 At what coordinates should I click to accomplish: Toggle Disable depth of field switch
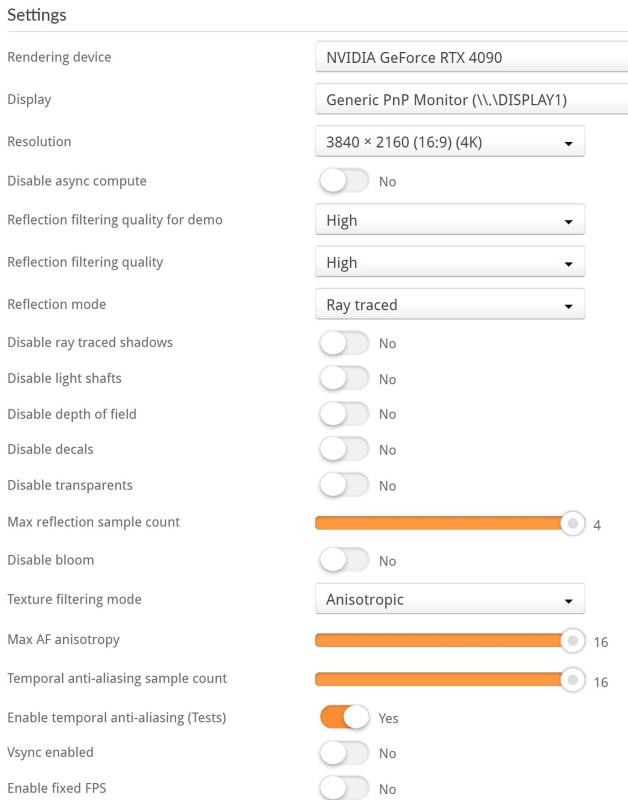[x=343, y=414]
